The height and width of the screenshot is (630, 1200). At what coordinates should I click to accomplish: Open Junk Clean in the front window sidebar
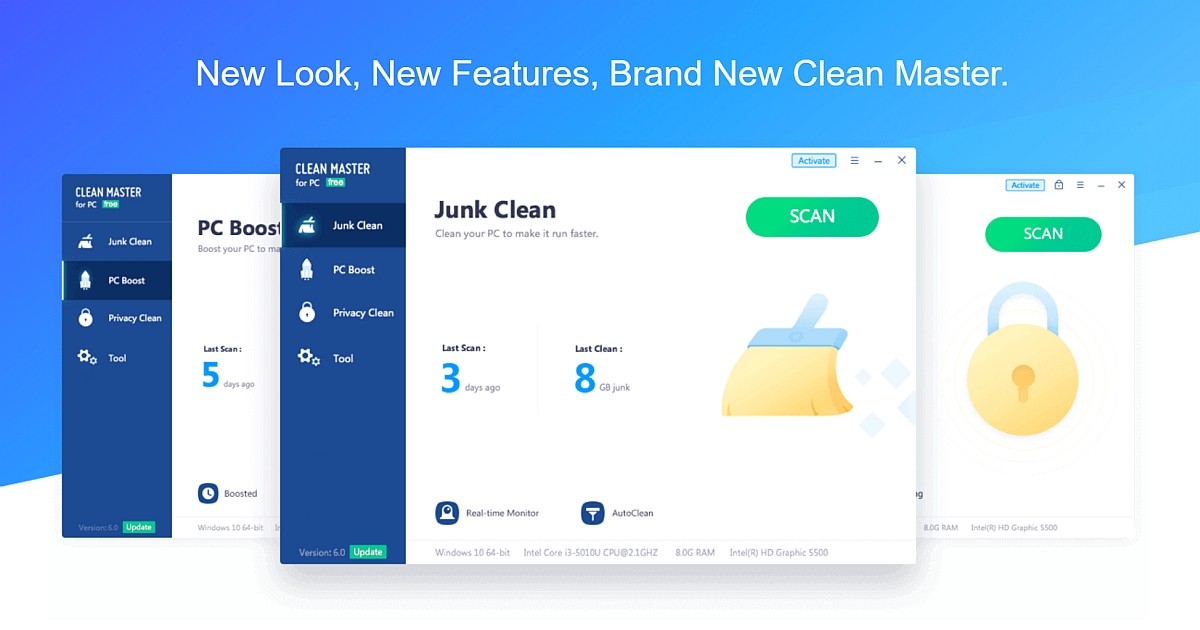point(343,225)
